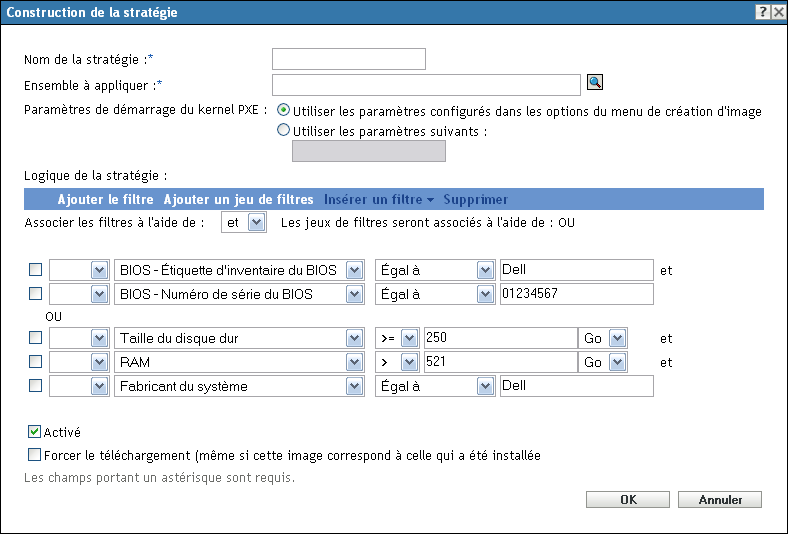Select radio option for configured menu parameters
Image resolution: width=788 pixels, height=534 pixels.
(x=284, y=111)
